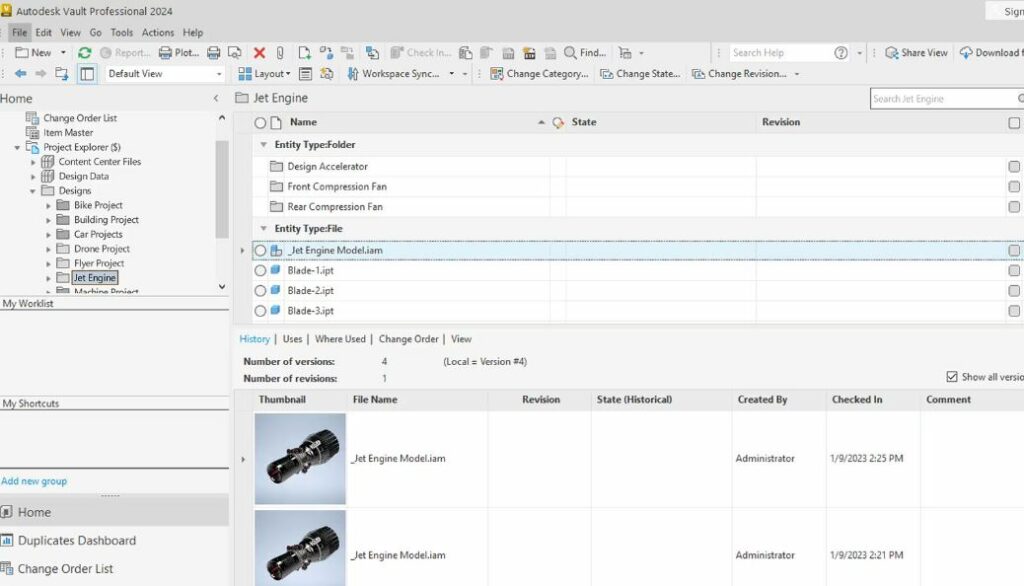Click the Change State button
This screenshot has height=586, width=1024.
640,74
